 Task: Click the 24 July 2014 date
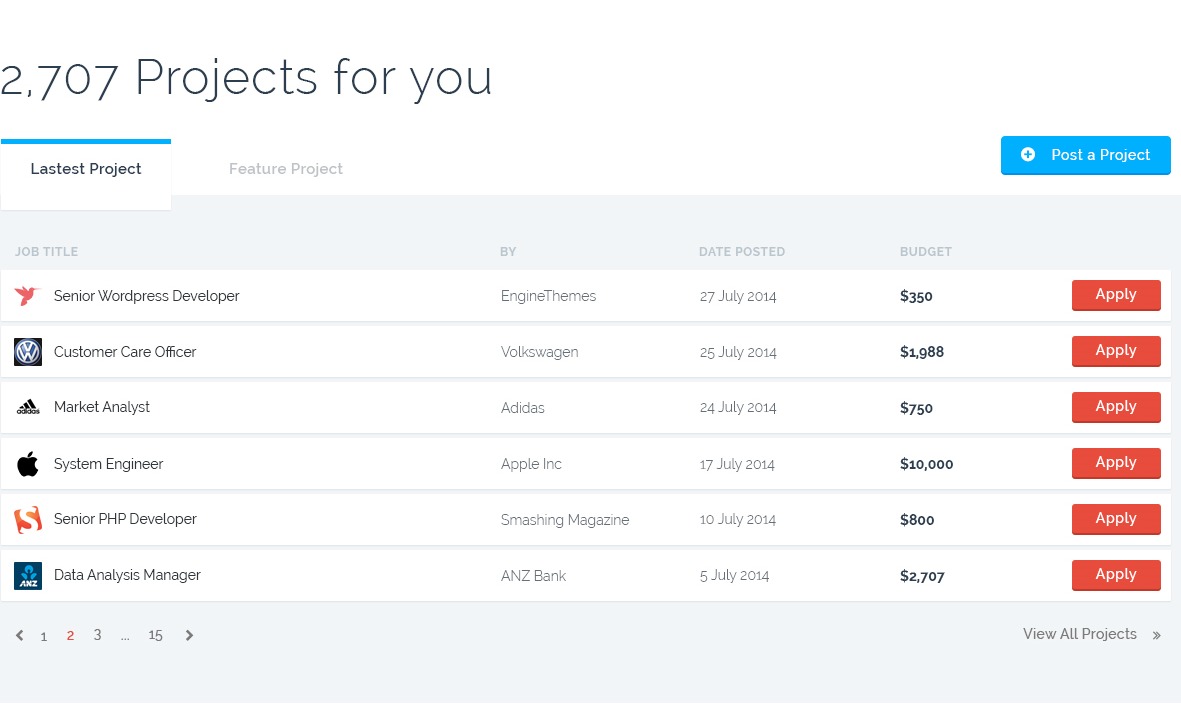pyautogui.click(x=737, y=408)
